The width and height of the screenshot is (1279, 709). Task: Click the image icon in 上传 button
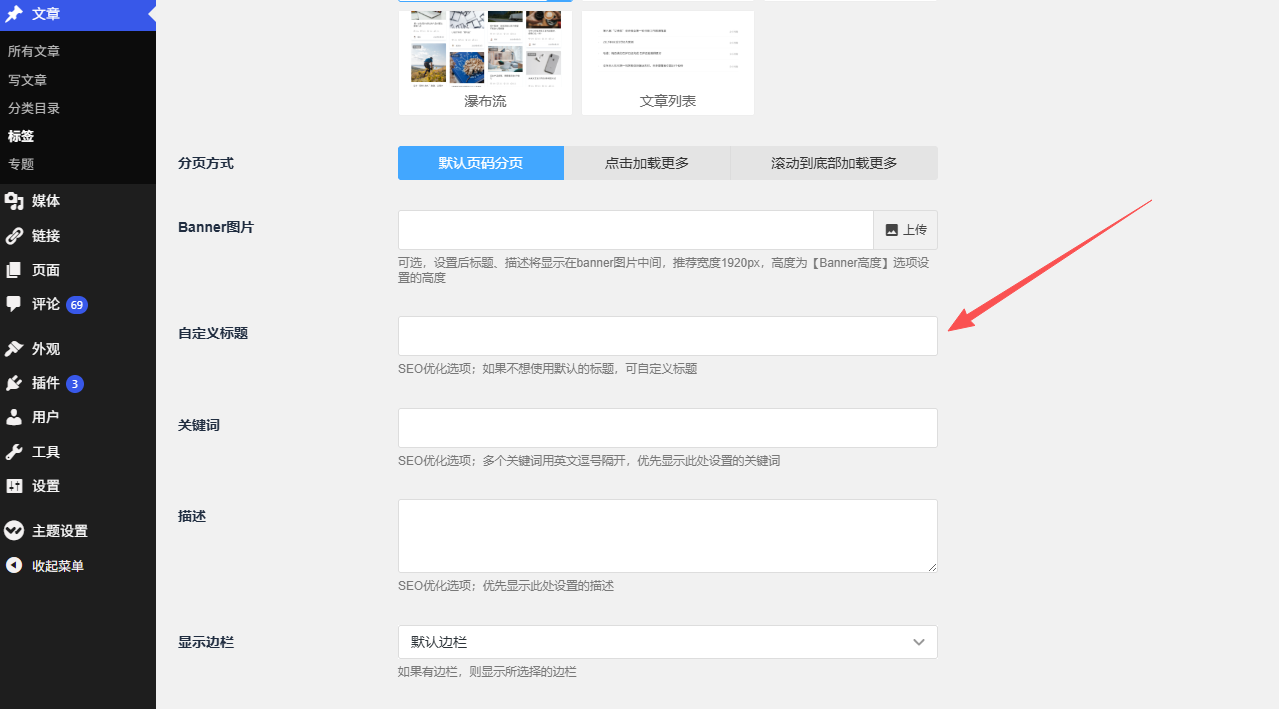click(892, 230)
